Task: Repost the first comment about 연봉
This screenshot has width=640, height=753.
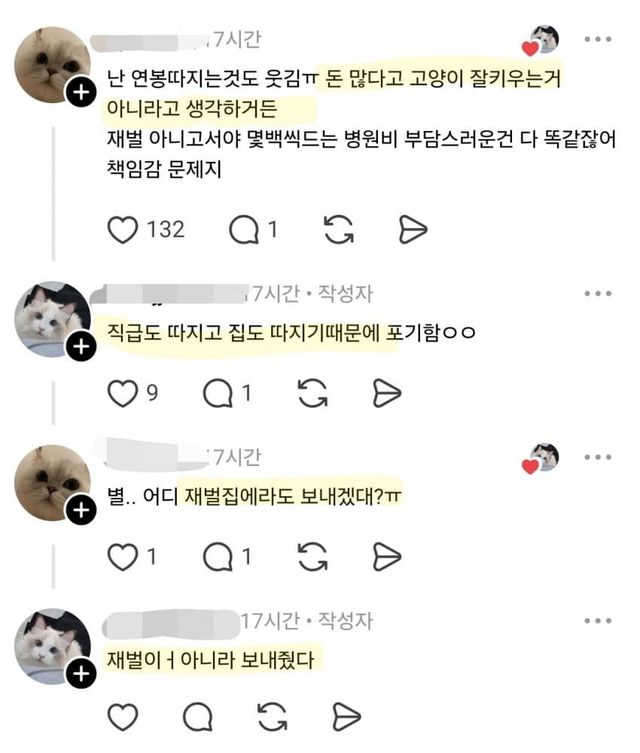Action: coord(339,230)
